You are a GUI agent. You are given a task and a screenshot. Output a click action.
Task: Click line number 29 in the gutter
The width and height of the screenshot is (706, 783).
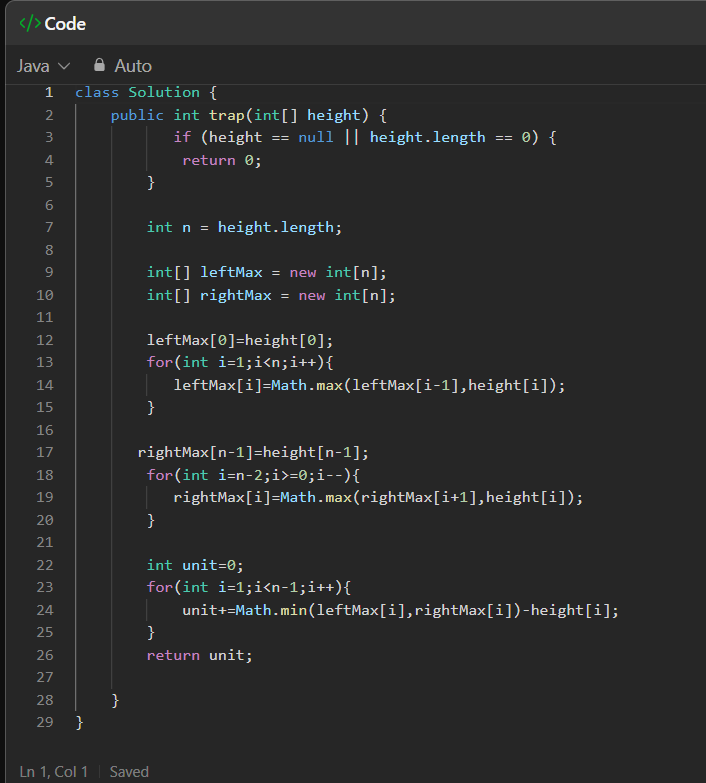44,722
